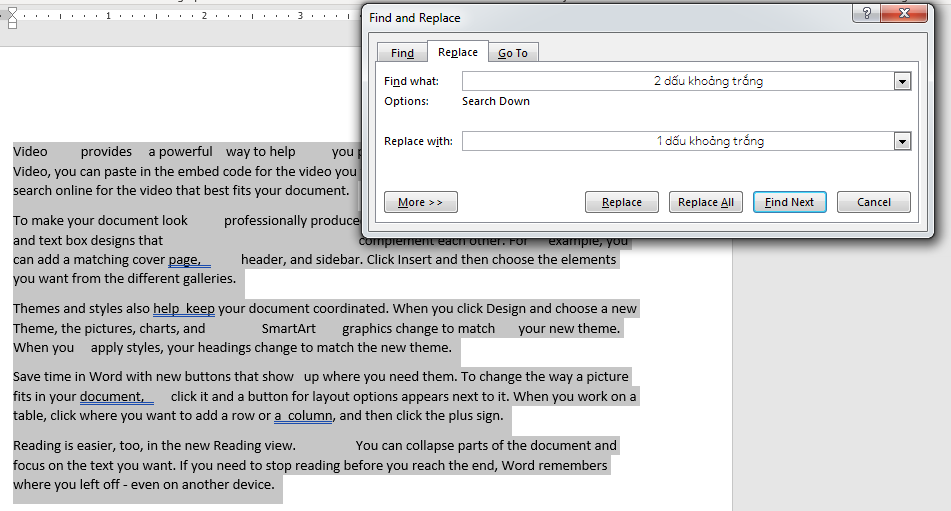Open the Go To tab
This screenshot has height=511, width=951.
[513, 53]
